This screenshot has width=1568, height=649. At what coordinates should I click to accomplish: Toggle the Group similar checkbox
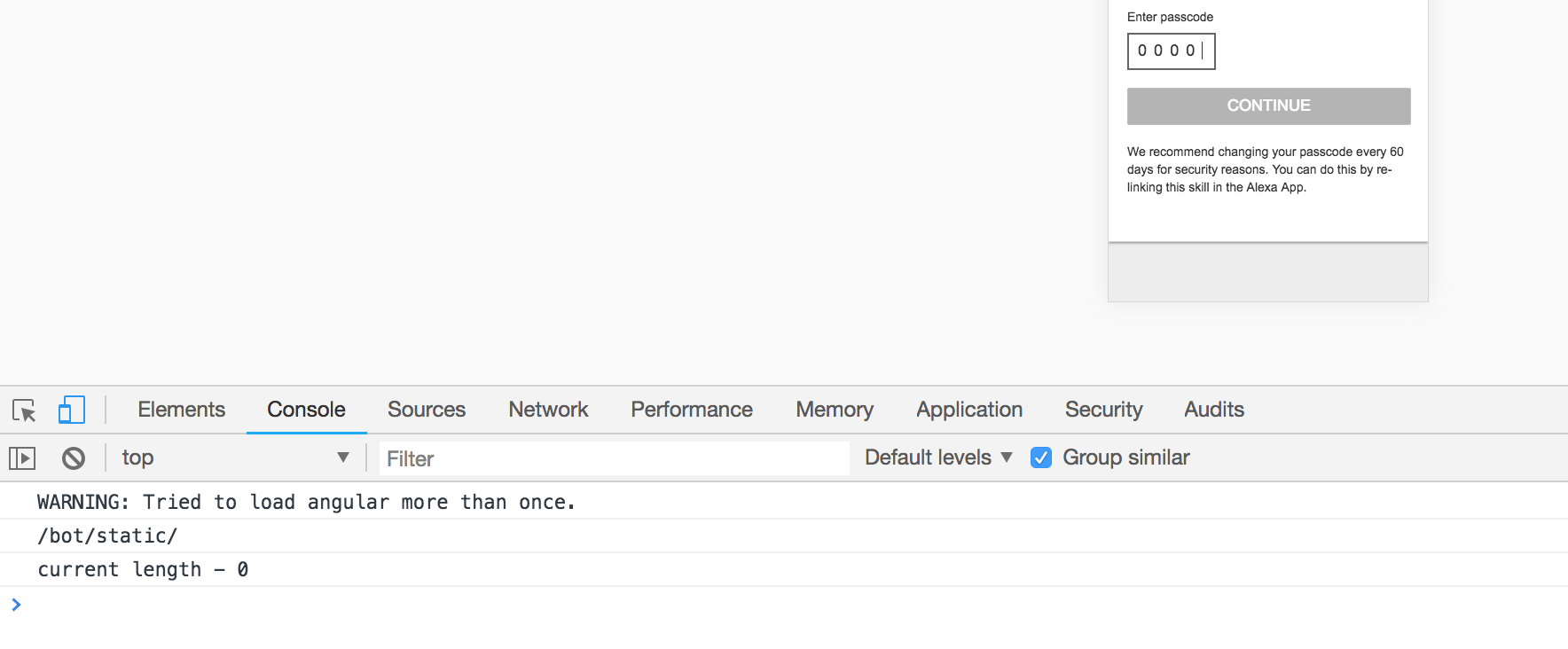tap(1041, 457)
